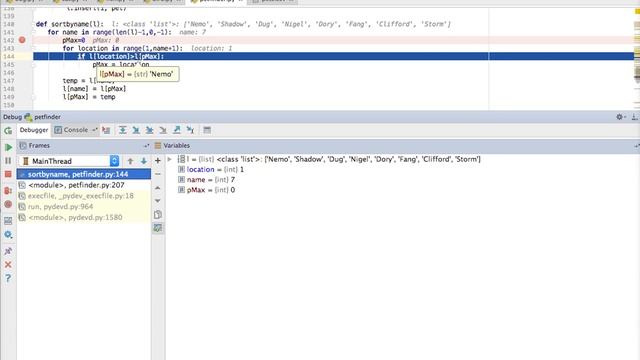Image resolution: width=640 pixels, height=360 pixels.
Task: Click line number 147 in gutter
Action: click(x=9, y=80)
